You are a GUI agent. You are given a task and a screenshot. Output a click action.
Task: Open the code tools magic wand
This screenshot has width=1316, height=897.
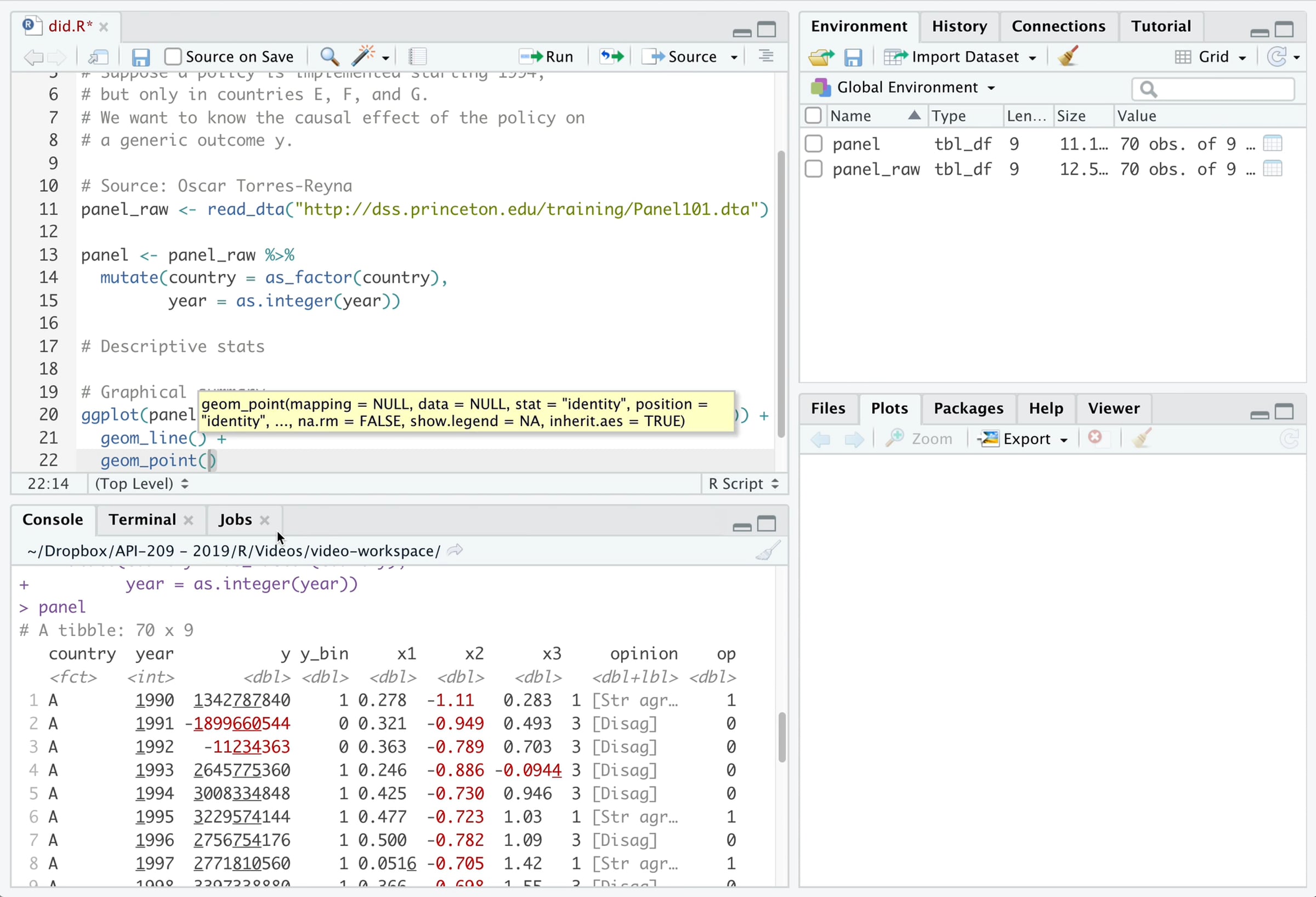364,56
